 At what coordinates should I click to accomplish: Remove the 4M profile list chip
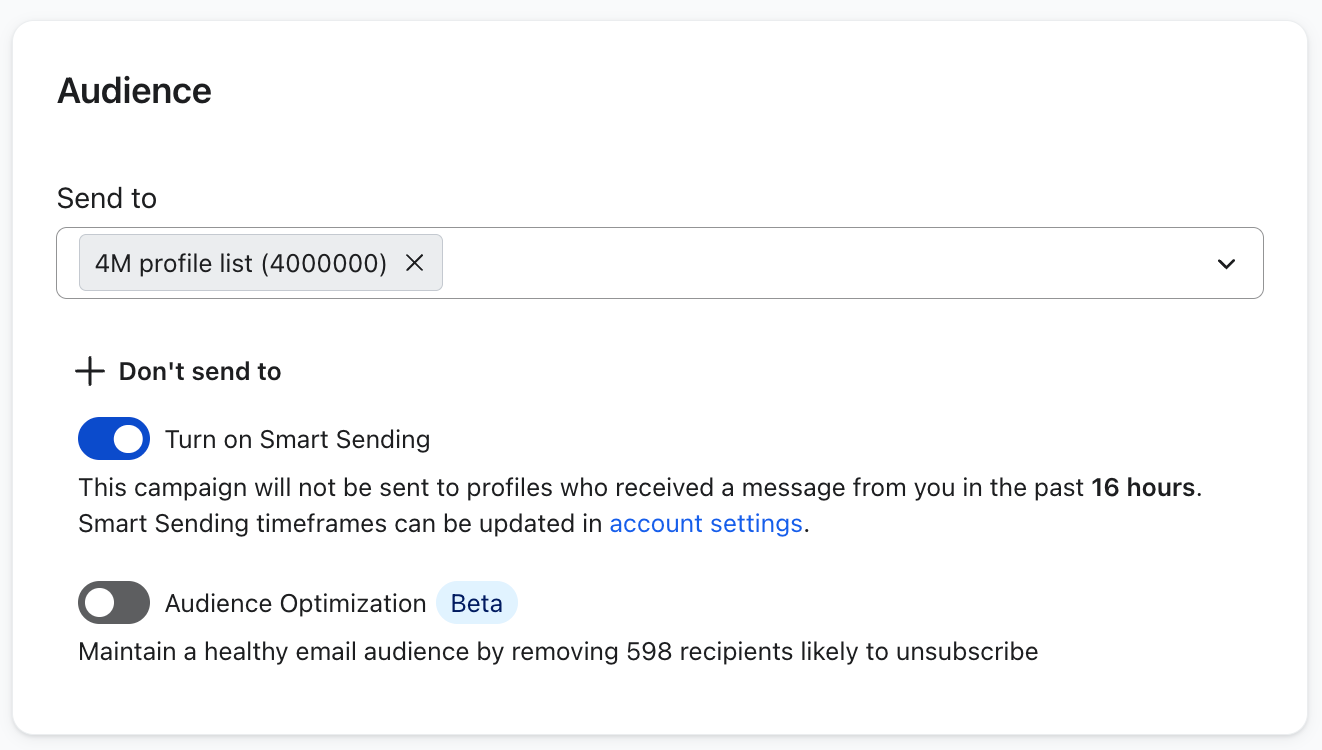tap(414, 263)
